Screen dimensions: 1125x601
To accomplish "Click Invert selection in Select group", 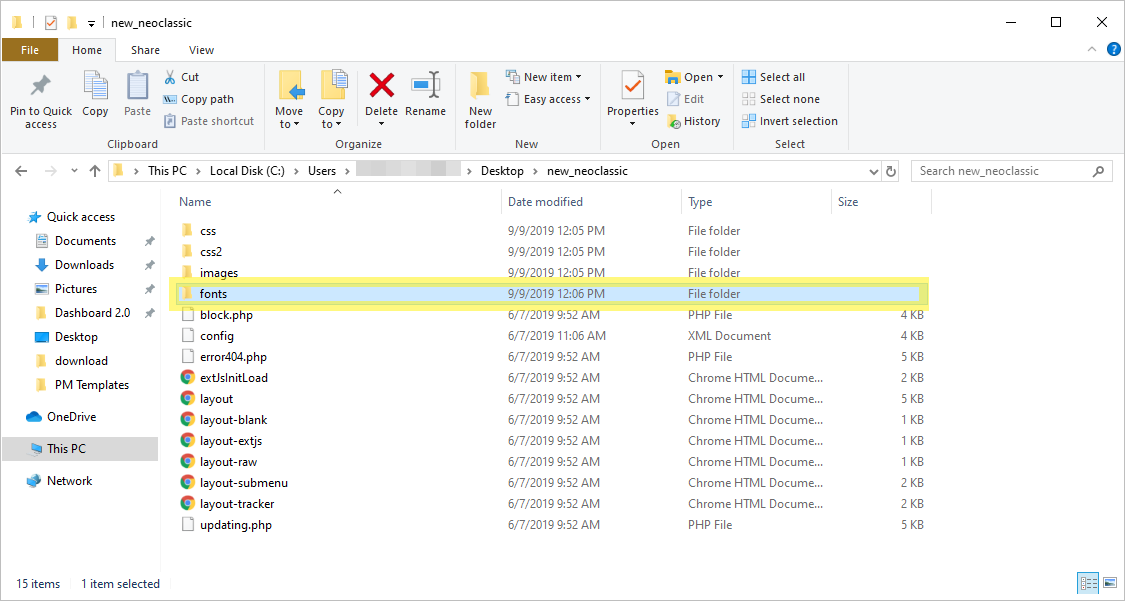I will click(790, 121).
